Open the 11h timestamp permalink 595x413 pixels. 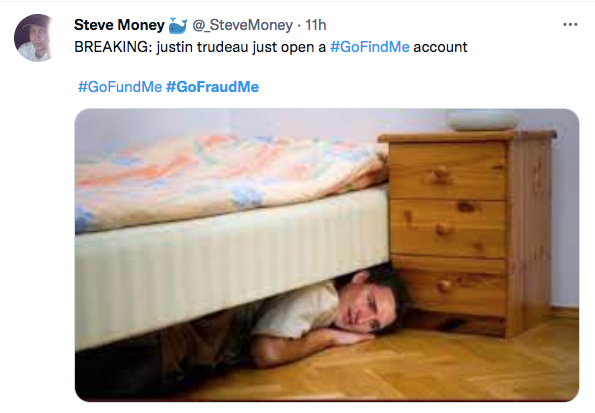point(316,25)
